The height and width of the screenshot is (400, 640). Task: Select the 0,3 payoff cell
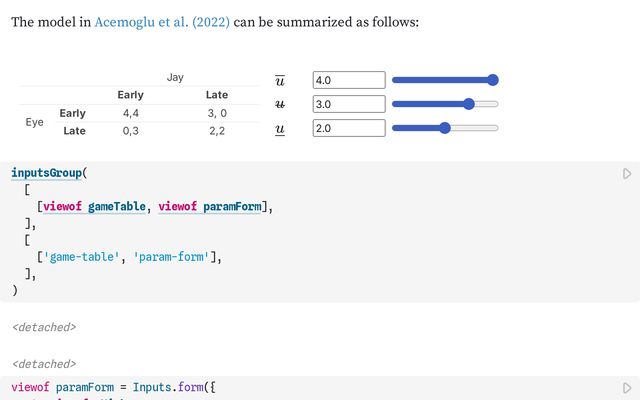click(x=130, y=131)
